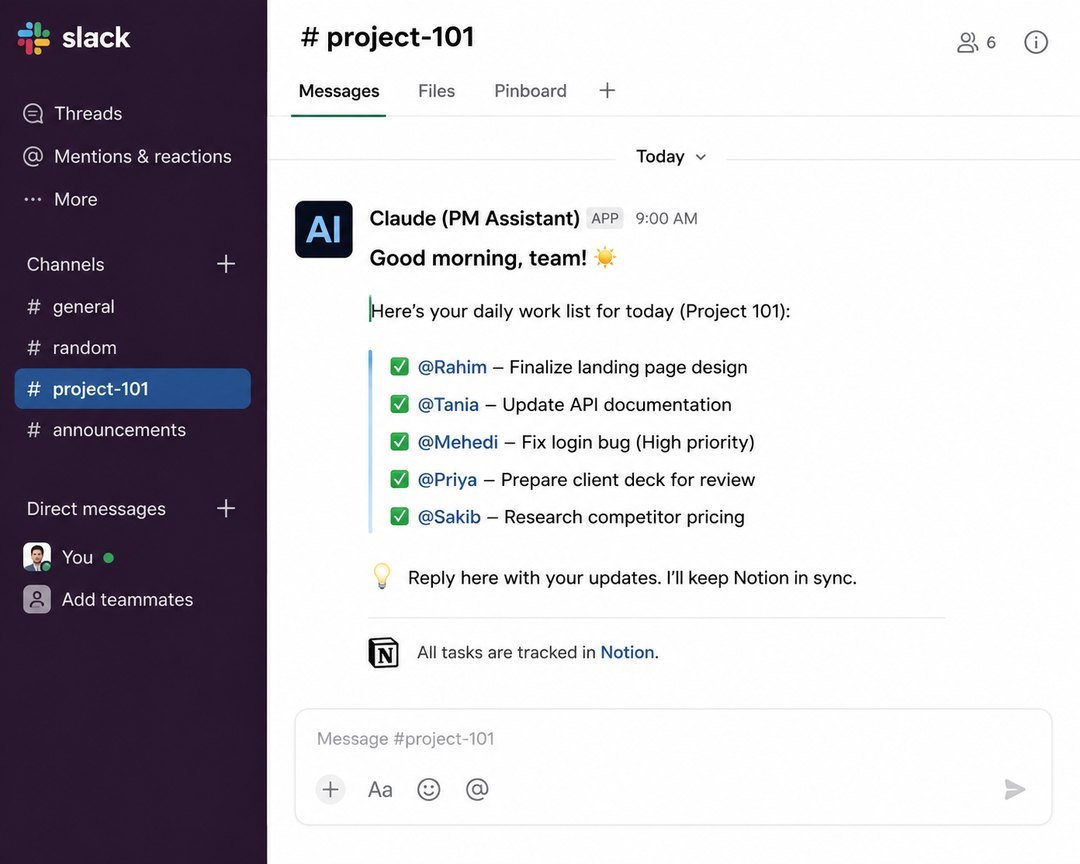1080x864 pixels.
Task: Click the # project-101 channel title
Action: (x=388, y=37)
